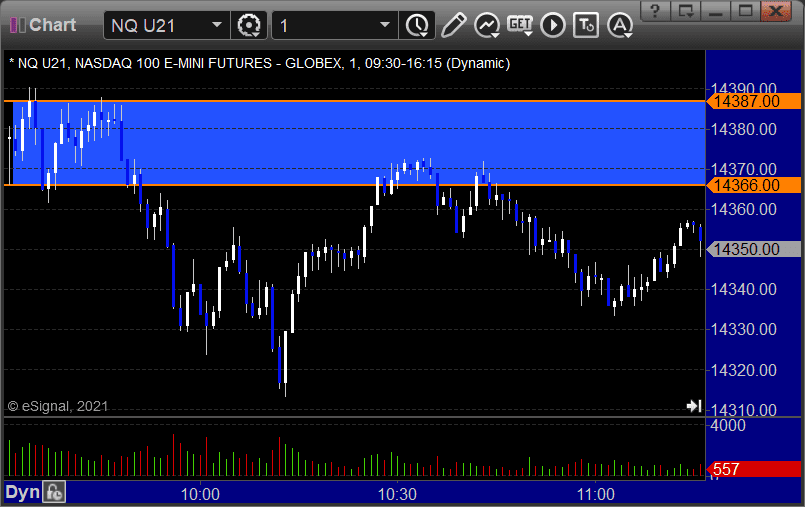Image resolution: width=805 pixels, height=507 pixels.
Task: Open the studies chart icon
Action: pos(487,25)
